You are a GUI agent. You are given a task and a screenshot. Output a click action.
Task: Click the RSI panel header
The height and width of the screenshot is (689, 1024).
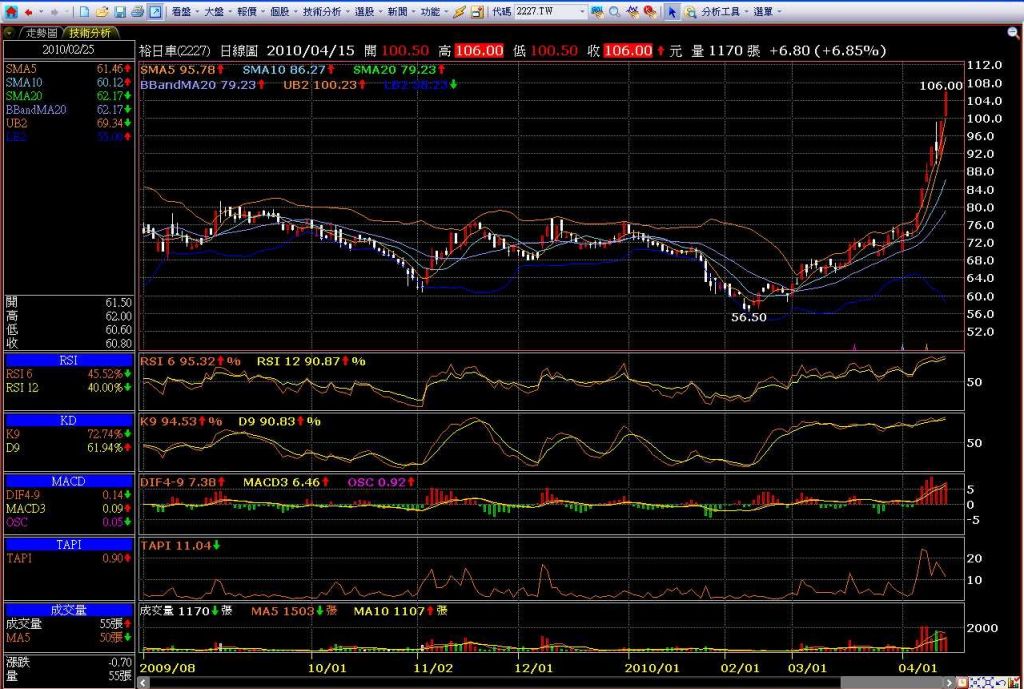tap(69, 360)
